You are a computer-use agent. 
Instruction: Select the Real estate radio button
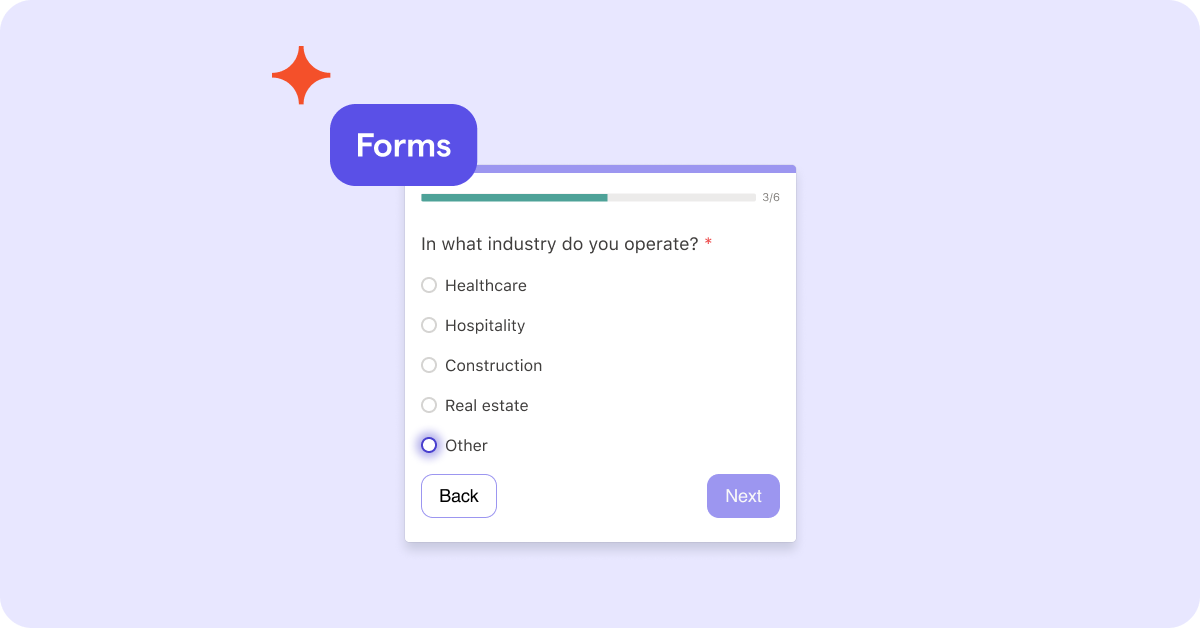pos(429,405)
